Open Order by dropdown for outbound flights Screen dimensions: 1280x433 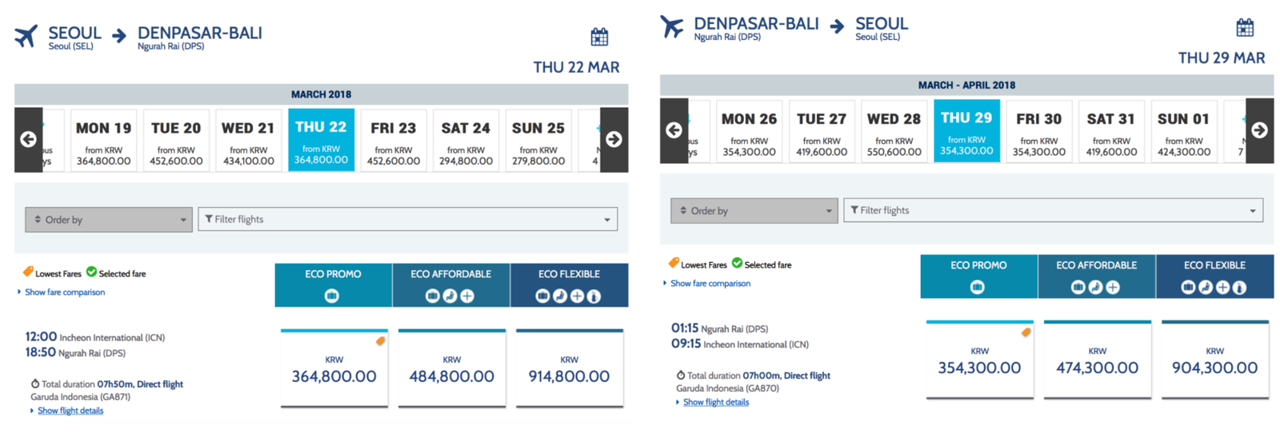[x=108, y=219]
